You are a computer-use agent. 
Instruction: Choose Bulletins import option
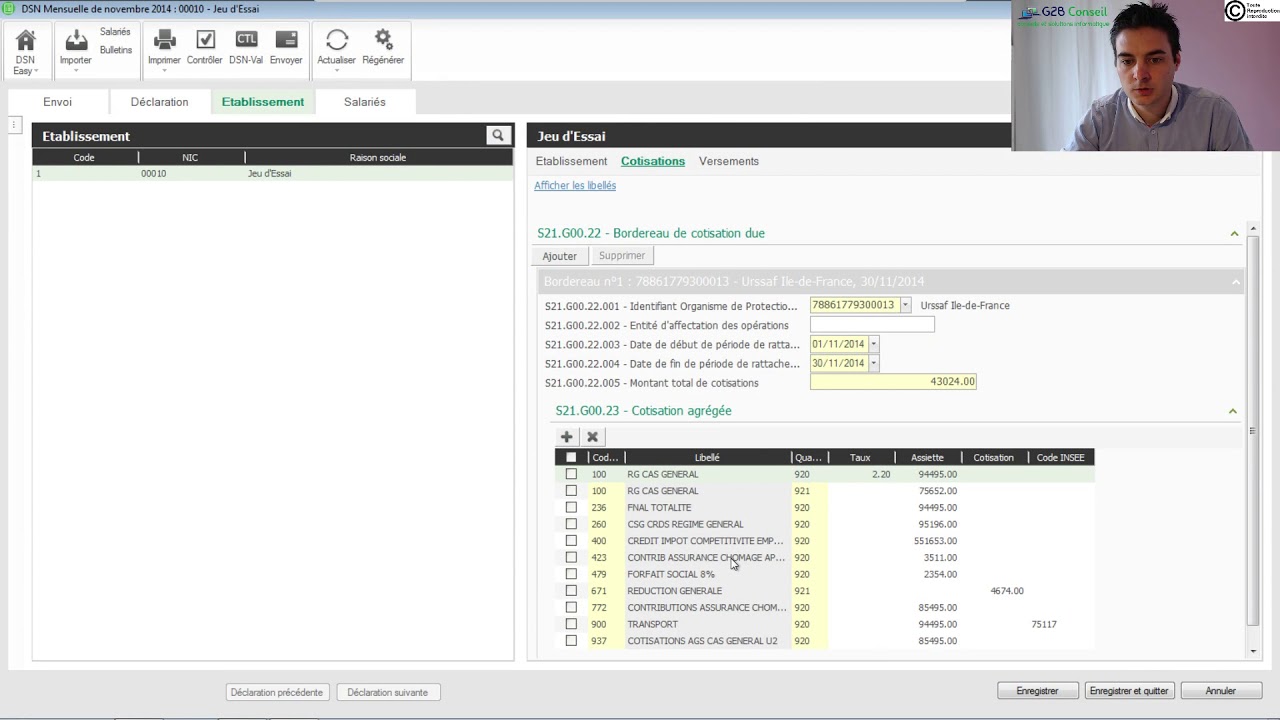[x=116, y=50]
